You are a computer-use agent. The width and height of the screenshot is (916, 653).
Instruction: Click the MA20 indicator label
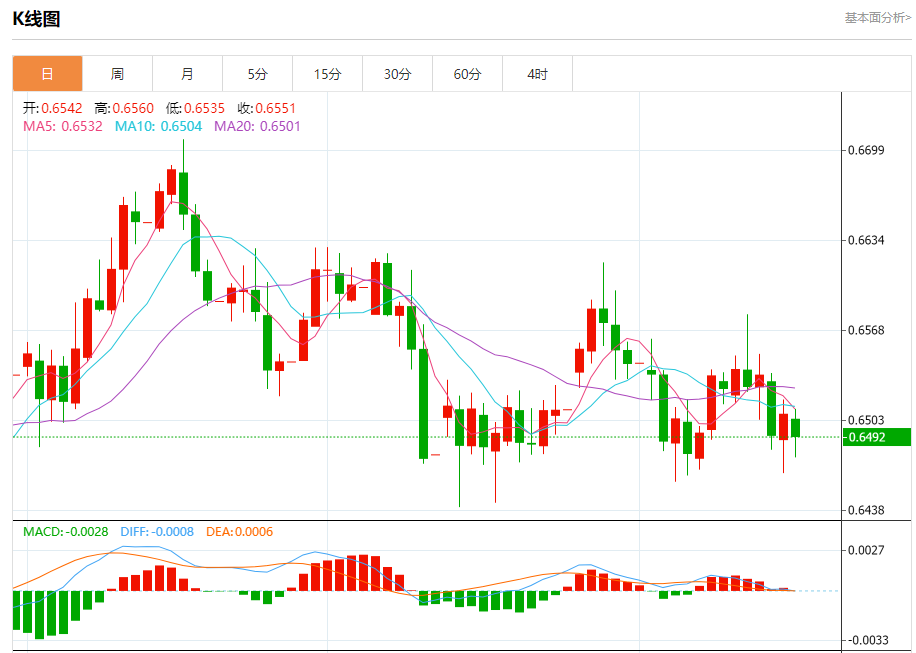(257, 126)
